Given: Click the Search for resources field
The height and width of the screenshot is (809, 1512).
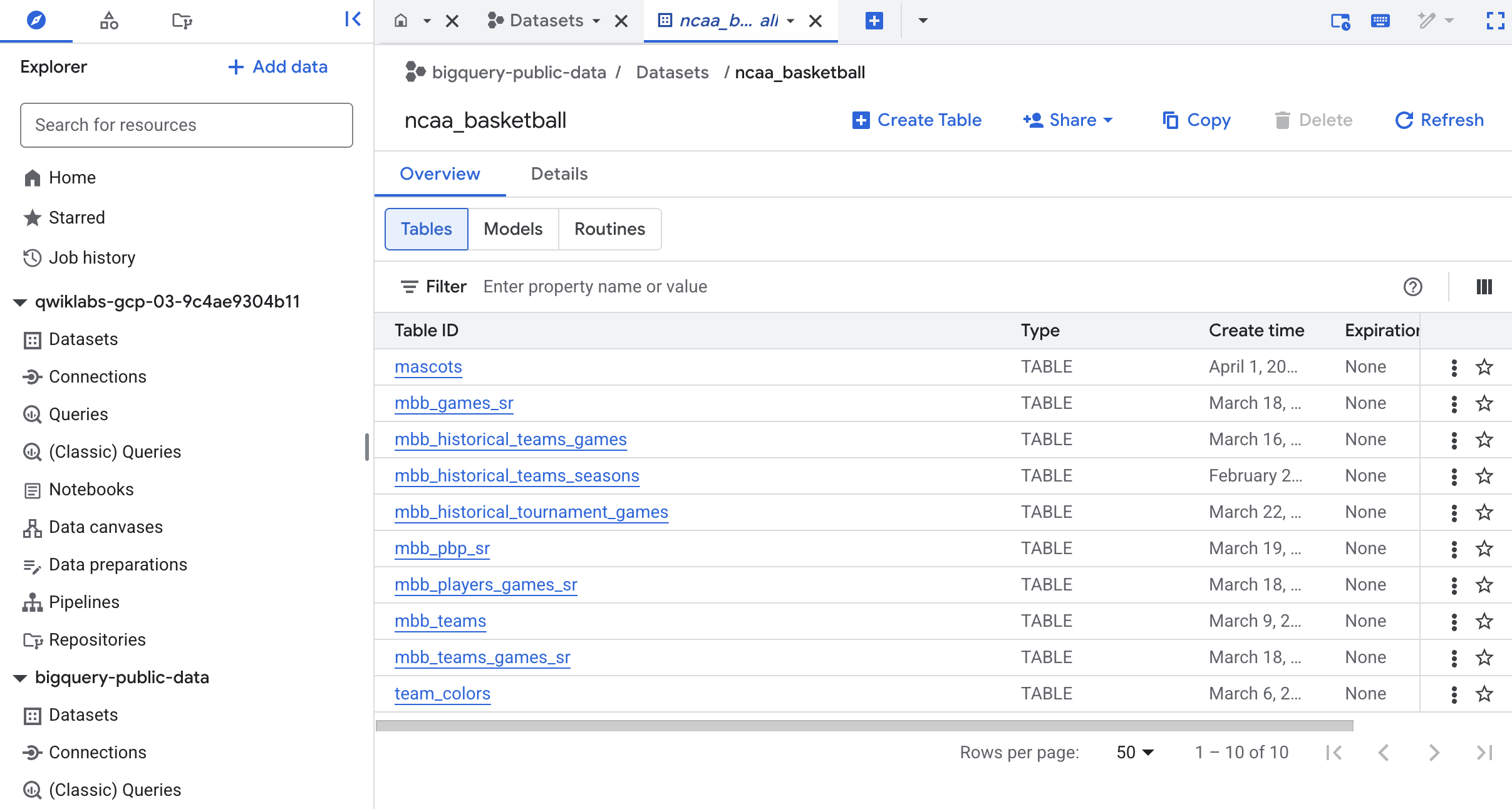Looking at the screenshot, I should click(187, 125).
